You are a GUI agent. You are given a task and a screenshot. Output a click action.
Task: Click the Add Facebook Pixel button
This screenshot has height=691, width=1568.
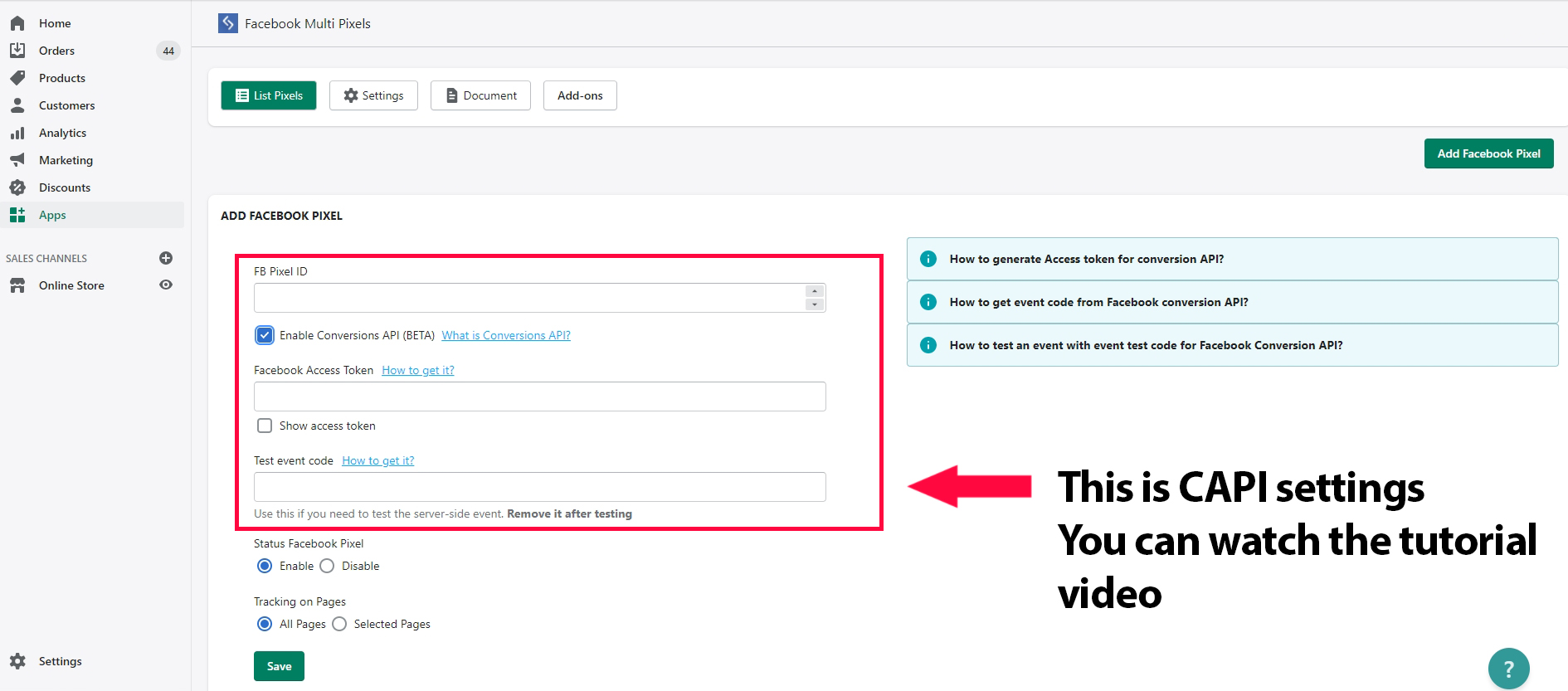[x=1488, y=153]
